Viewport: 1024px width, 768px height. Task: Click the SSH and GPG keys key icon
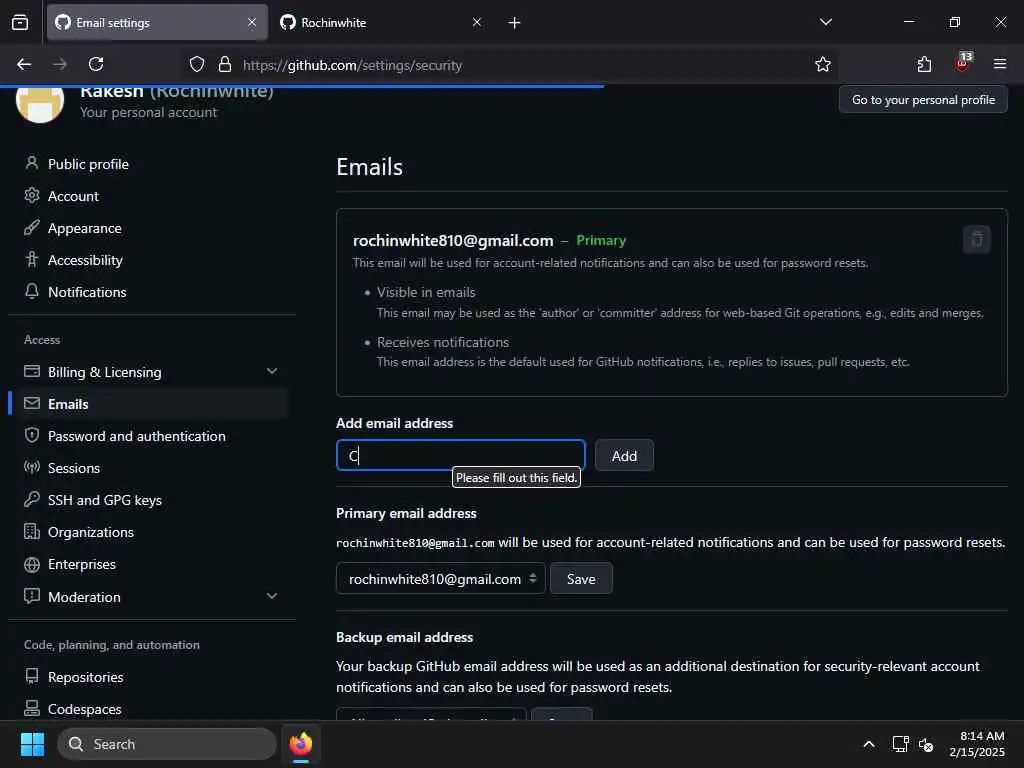31,499
